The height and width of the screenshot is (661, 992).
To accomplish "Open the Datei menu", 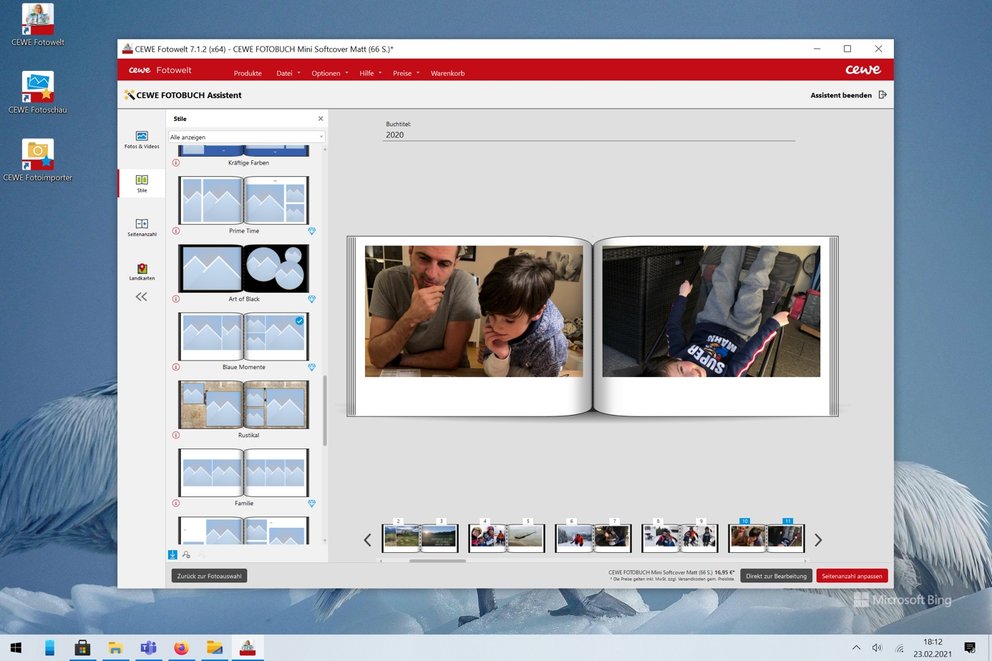I will 288,73.
